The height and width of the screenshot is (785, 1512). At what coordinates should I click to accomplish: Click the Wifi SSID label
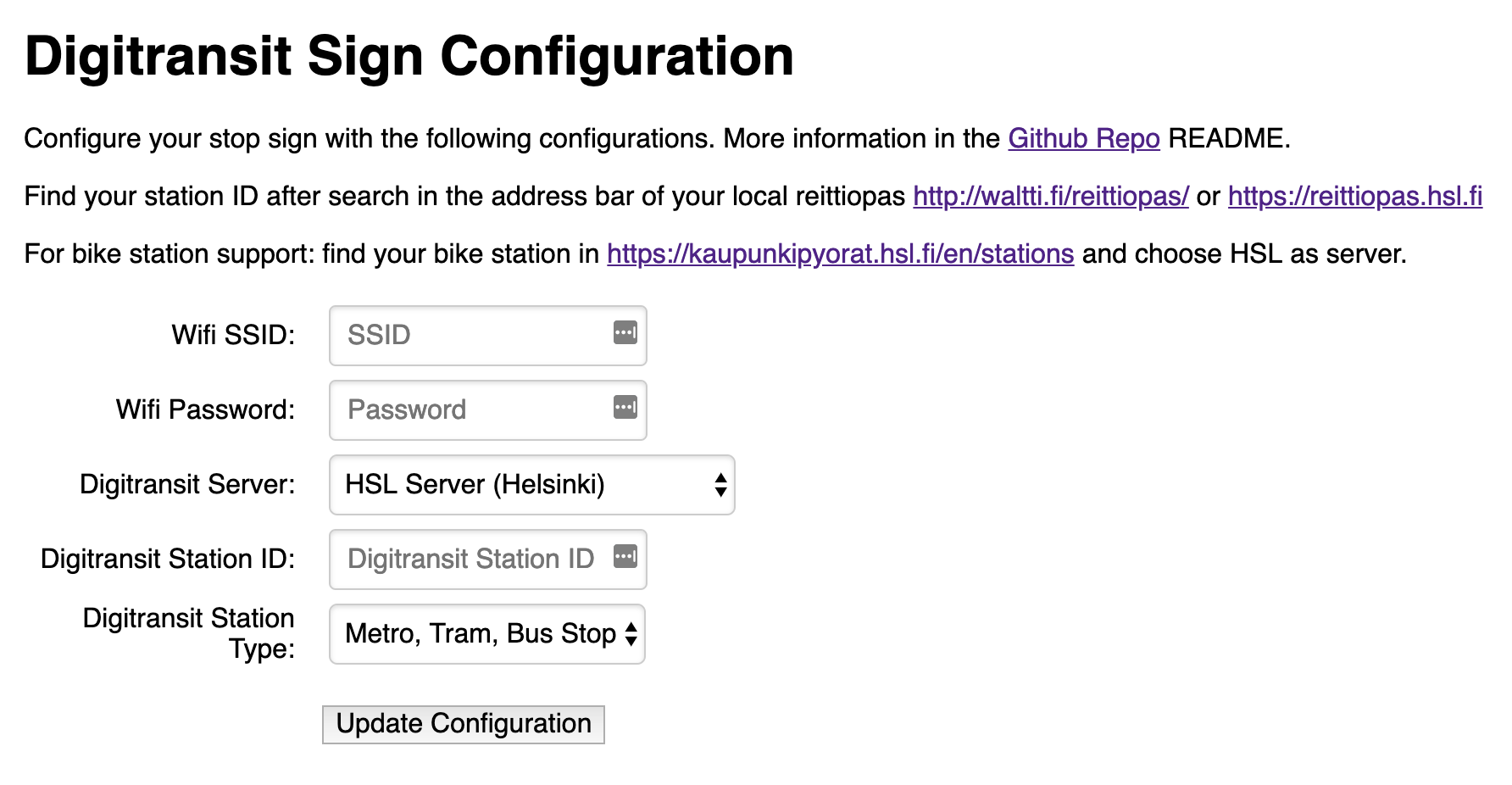(233, 335)
